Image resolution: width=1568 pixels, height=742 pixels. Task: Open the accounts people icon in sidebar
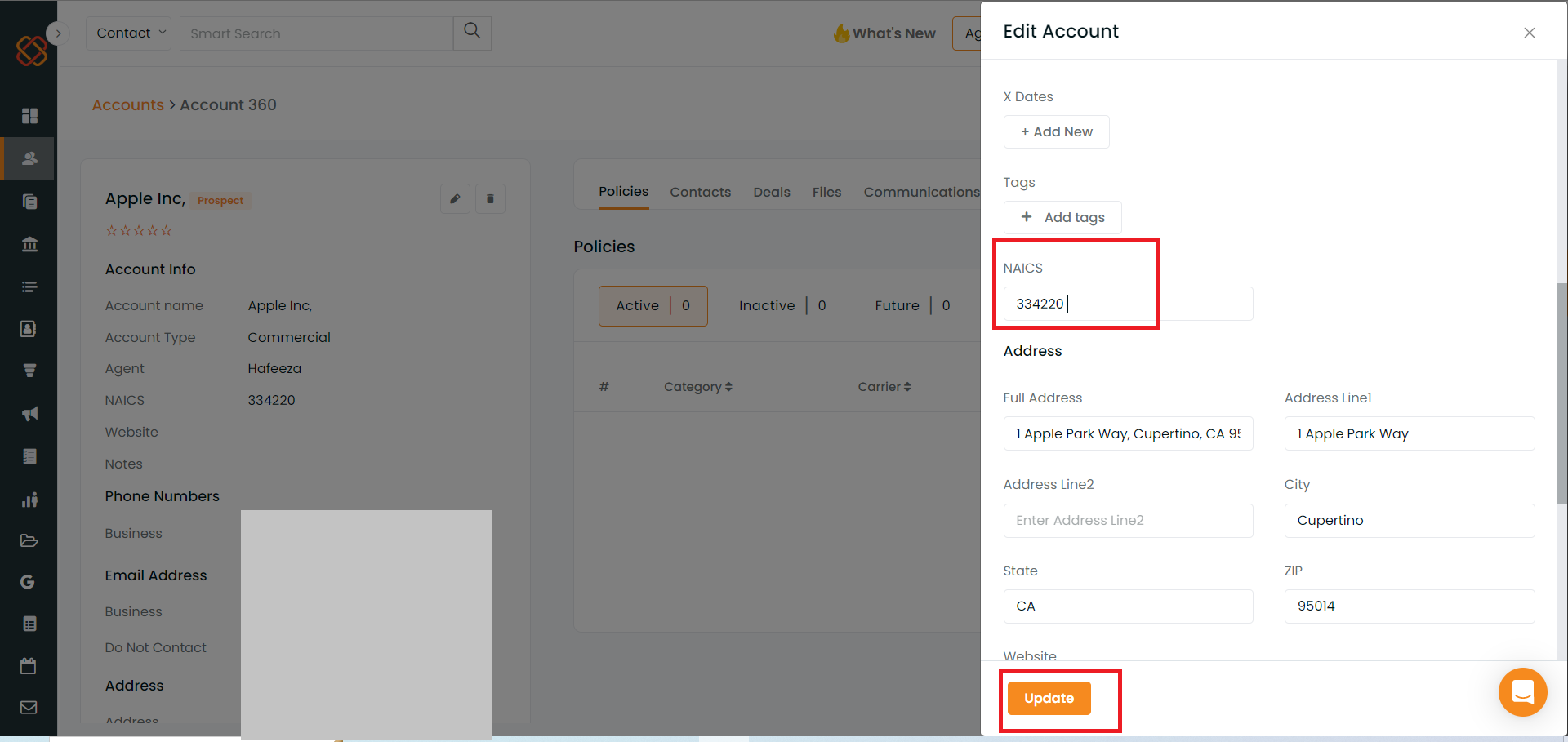(x=29, y=158)
